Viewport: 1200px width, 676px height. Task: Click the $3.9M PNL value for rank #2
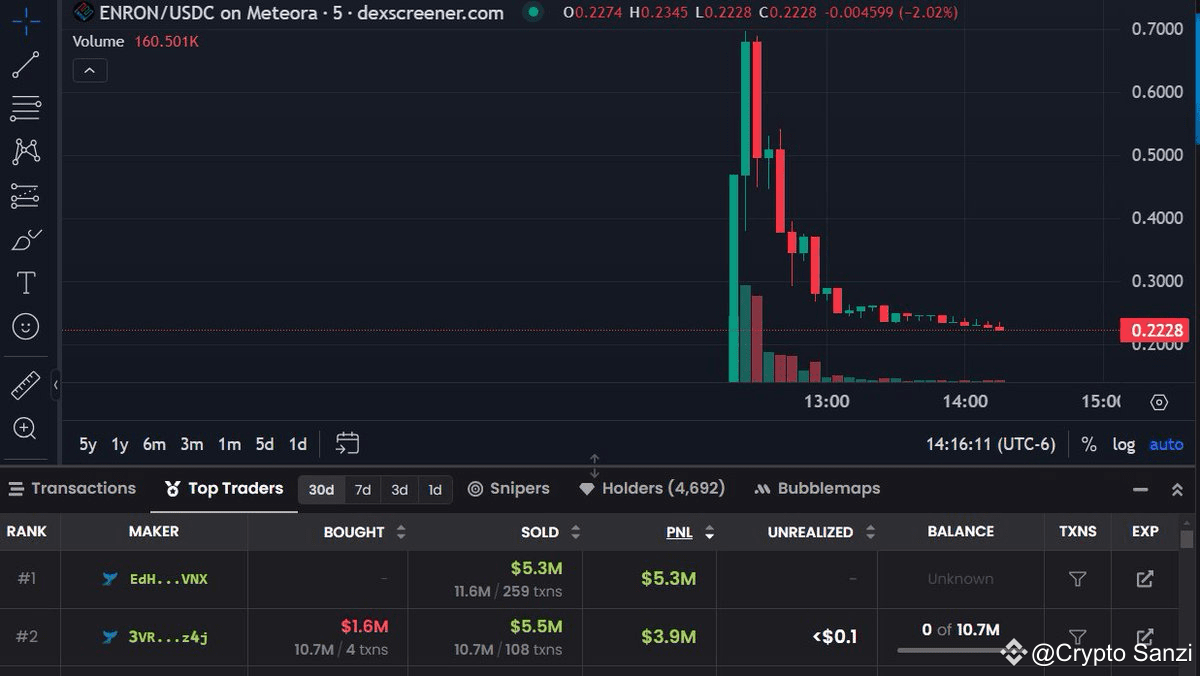tap(668, 636)
